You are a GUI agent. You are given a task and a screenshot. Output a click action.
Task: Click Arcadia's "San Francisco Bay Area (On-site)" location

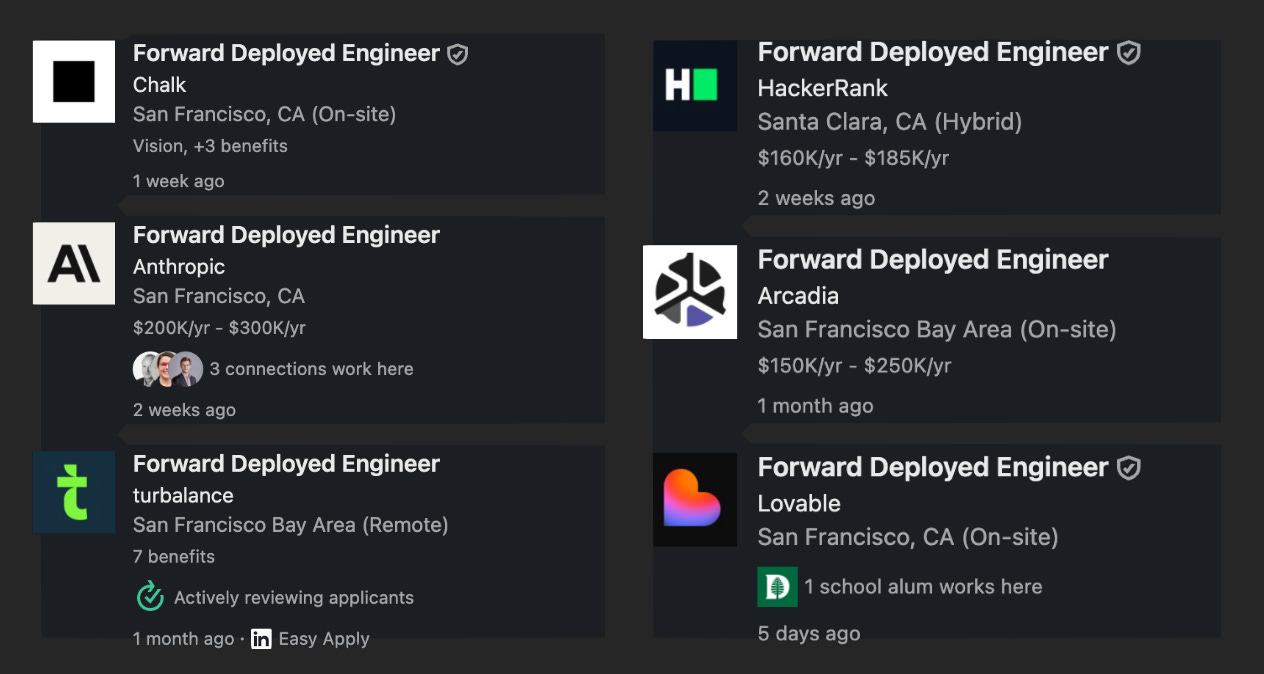(937, 329)
